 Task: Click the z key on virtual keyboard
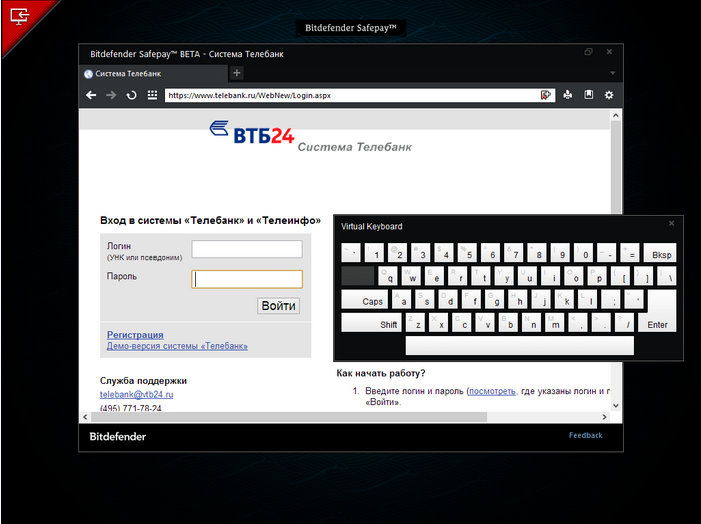(x=415, y=322)
